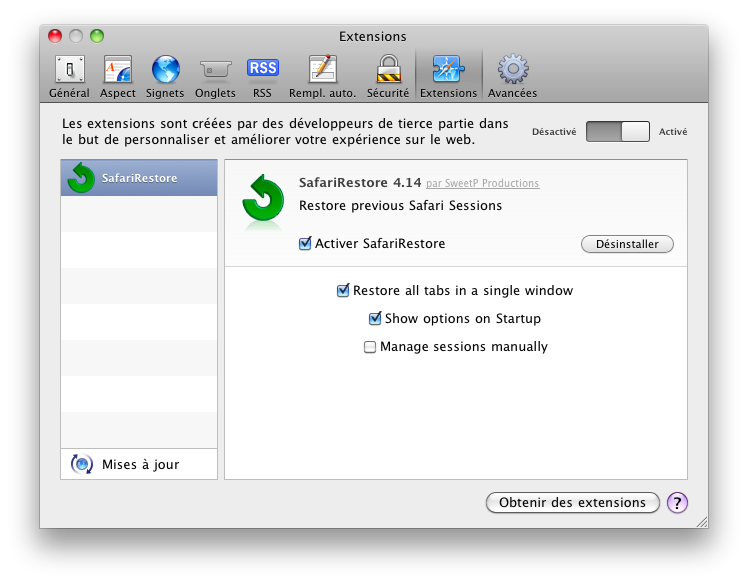Toggle Restore all tabs in a single window
Screen dimensions: 748x583
coord(343,290)
